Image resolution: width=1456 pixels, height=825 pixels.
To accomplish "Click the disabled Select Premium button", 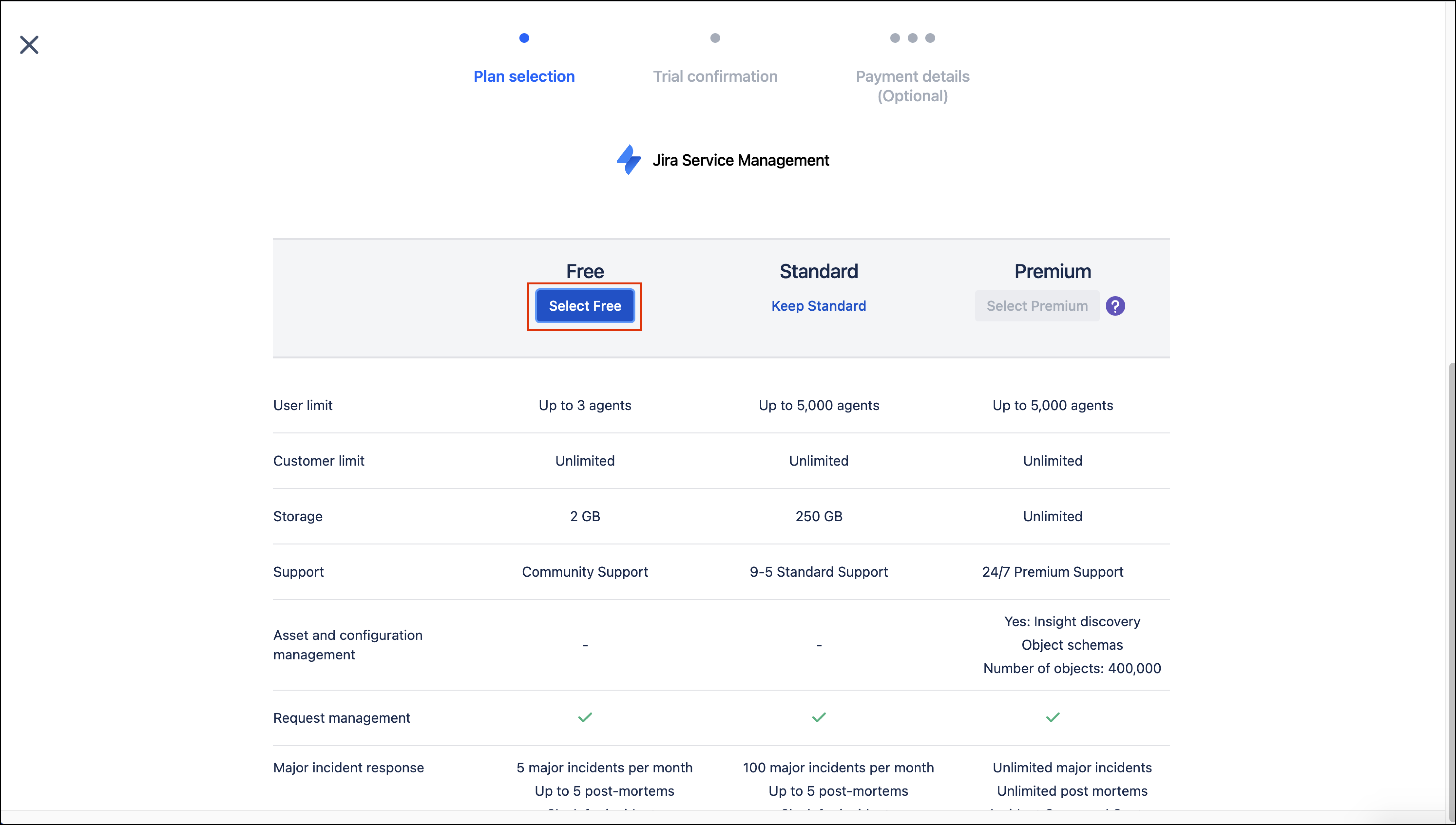I will [1037, 306].
